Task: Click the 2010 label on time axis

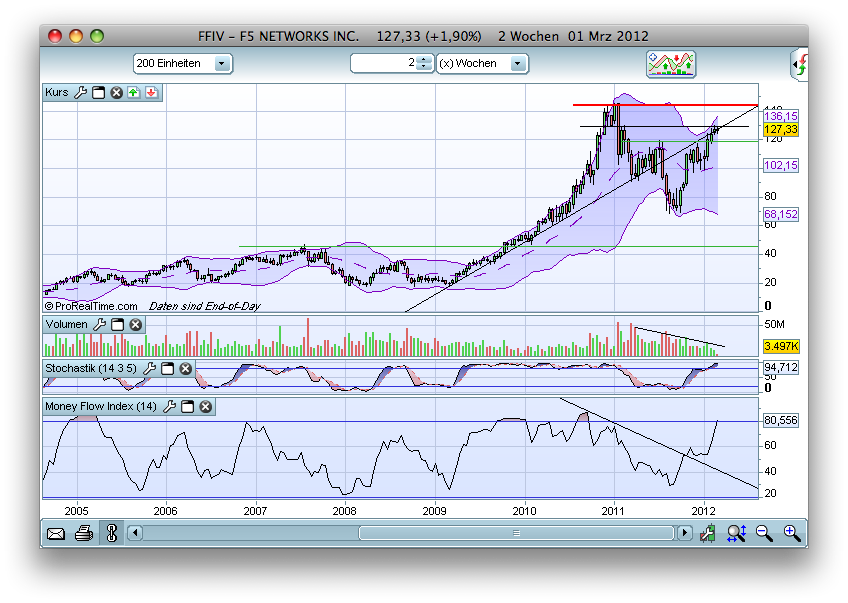Action: 524,511
